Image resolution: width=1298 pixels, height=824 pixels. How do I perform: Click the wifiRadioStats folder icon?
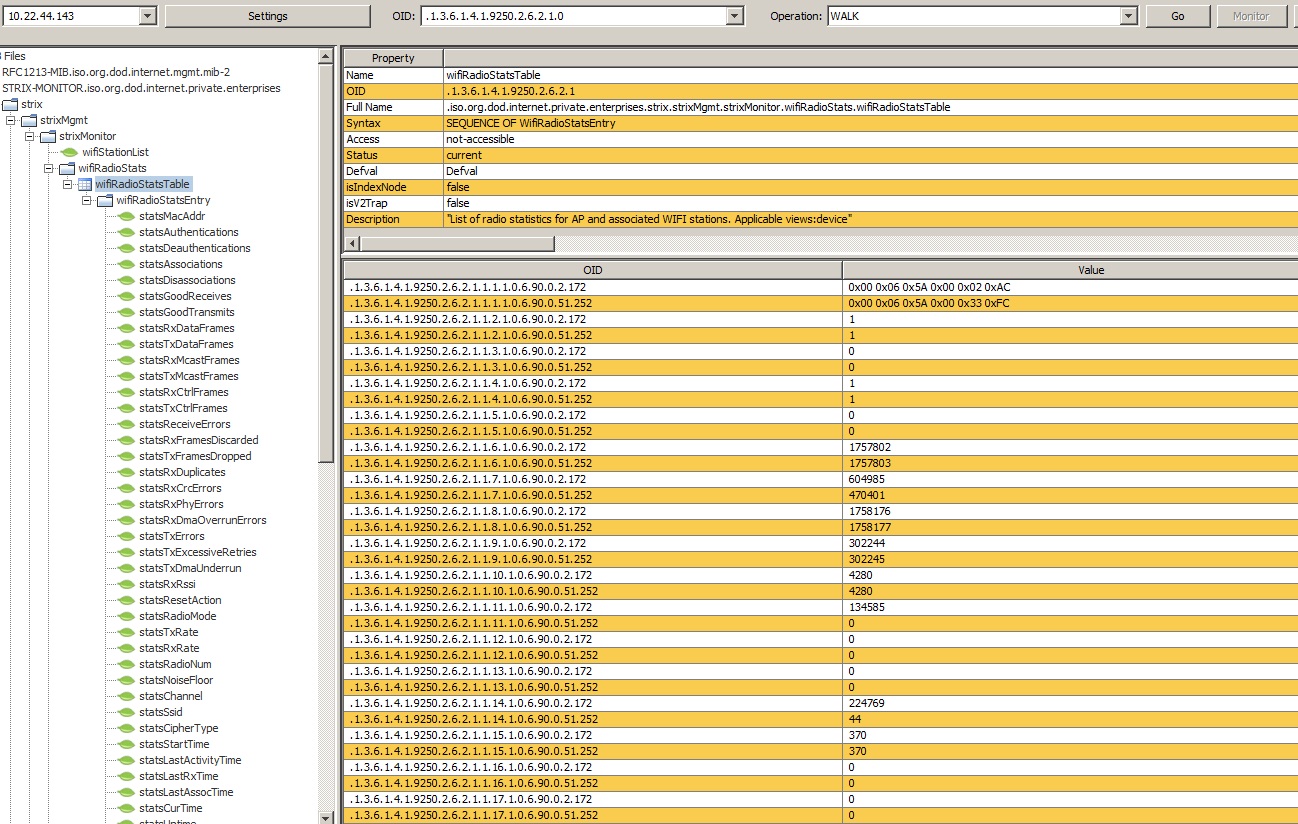67,168
